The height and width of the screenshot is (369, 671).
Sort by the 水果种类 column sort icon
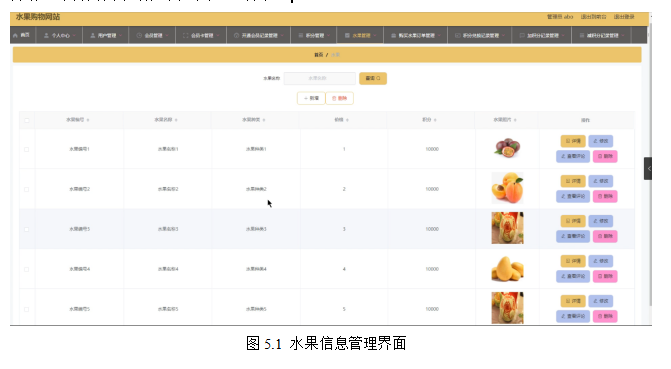click(x=264, y=120)
